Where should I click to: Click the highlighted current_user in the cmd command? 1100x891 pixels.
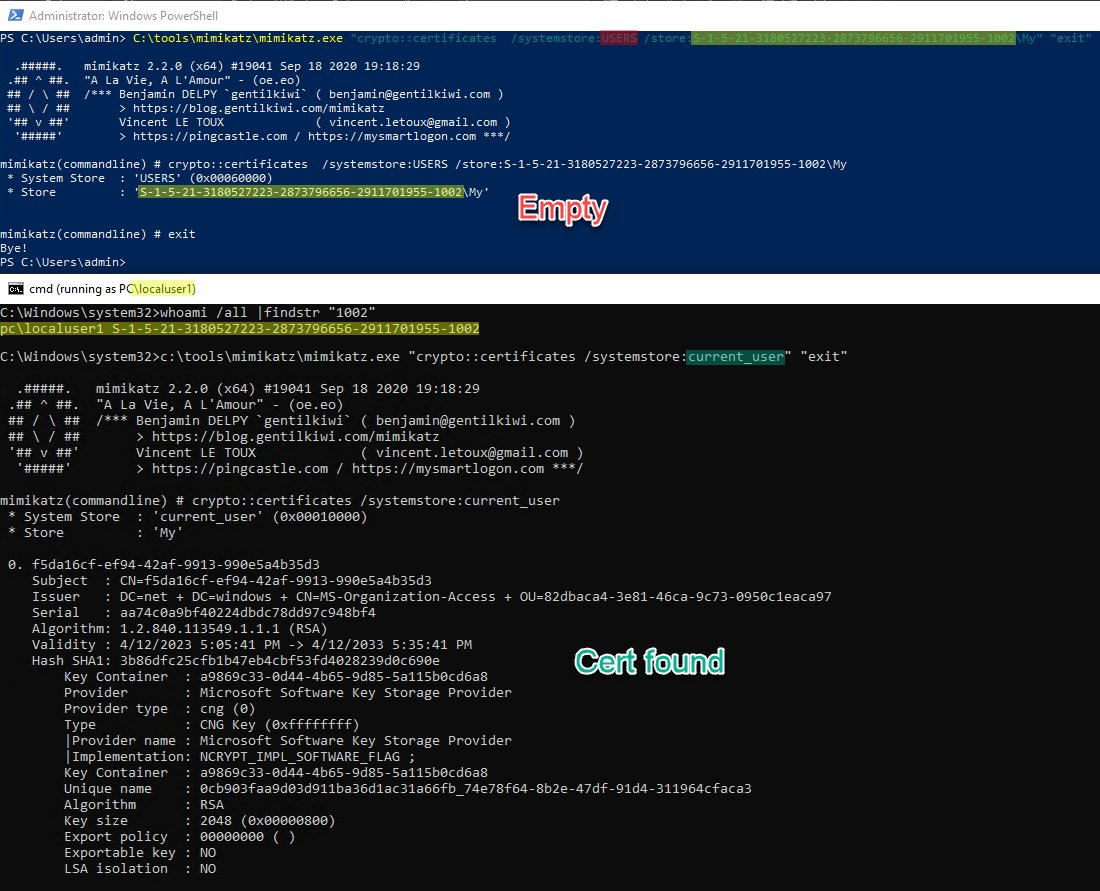point(735,356)
